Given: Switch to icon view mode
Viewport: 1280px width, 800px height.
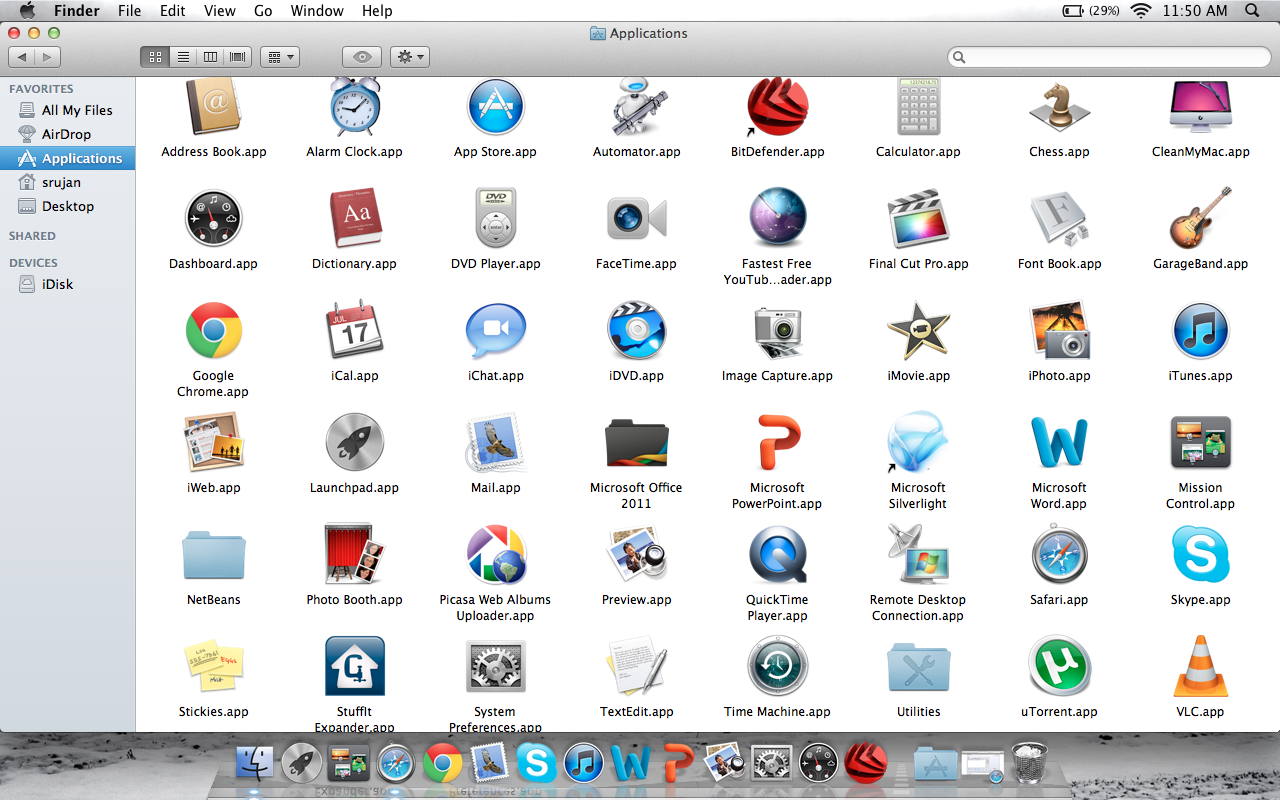Looking at the screenshot, I should (155, 57).
